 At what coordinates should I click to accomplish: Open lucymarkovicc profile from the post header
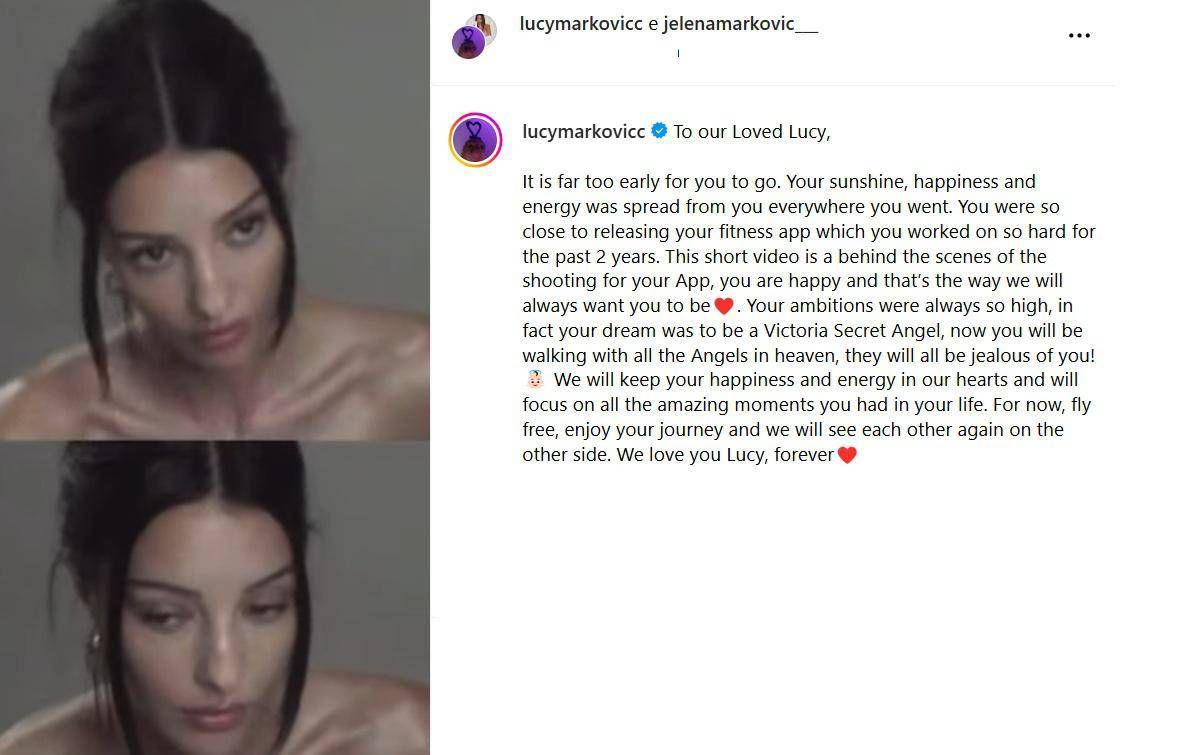[x=581, y=24]
